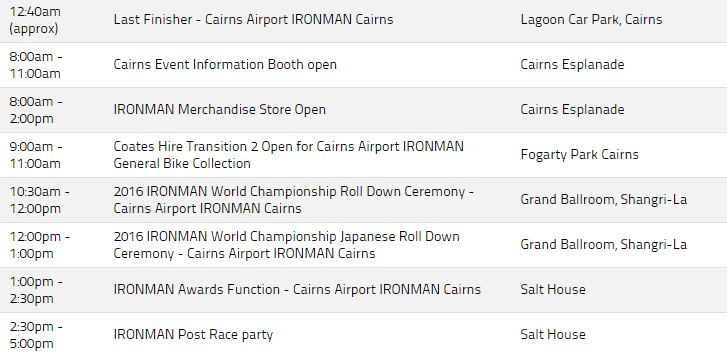Select Cairns Event Information Booth open row
The image size is (727, 363).
click(364, 65)
